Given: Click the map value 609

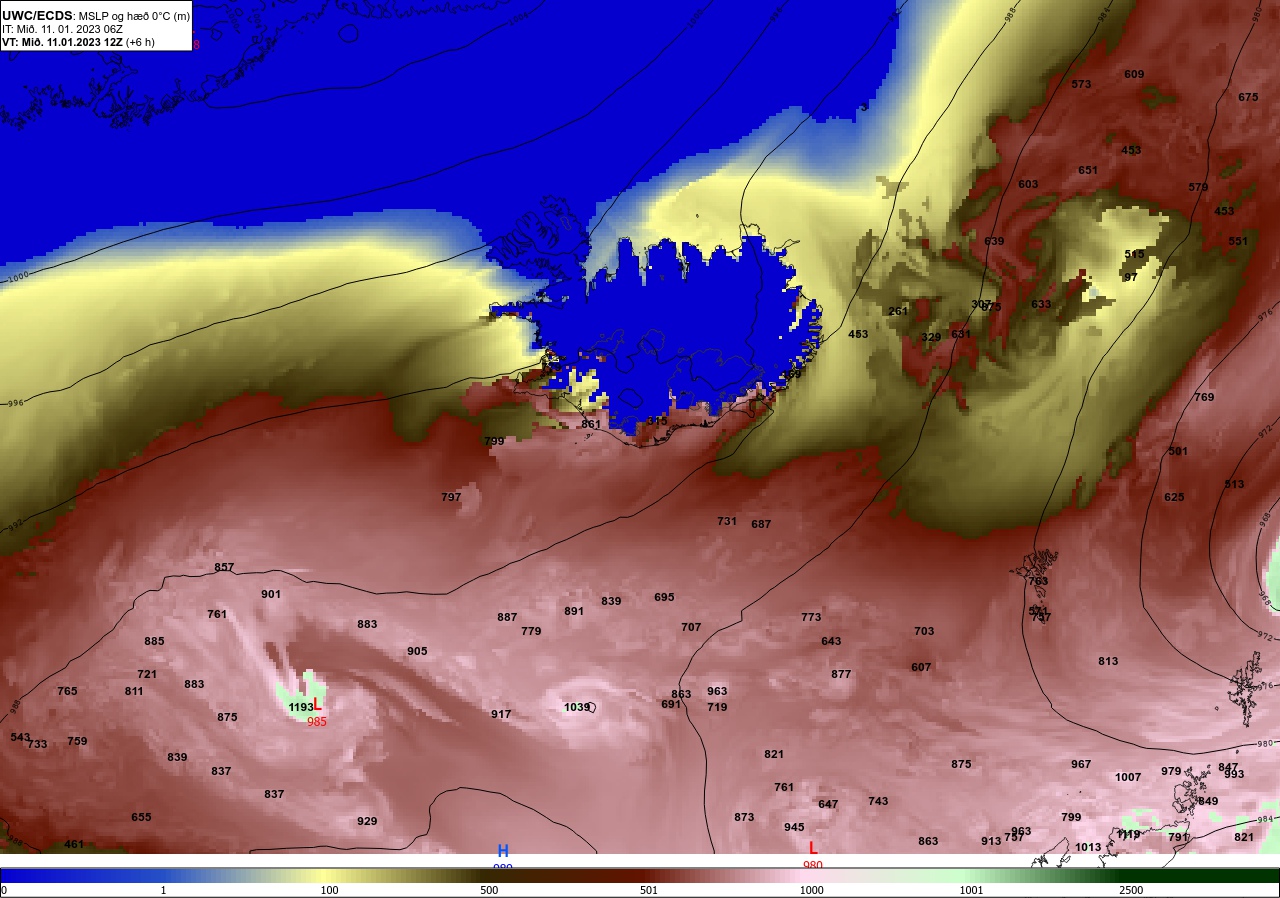Looking at the screenshot, I should pos(1134,74).
